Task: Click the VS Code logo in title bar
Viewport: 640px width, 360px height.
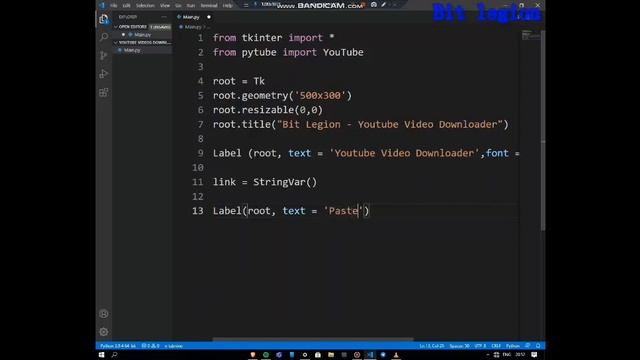Action: 102,5
